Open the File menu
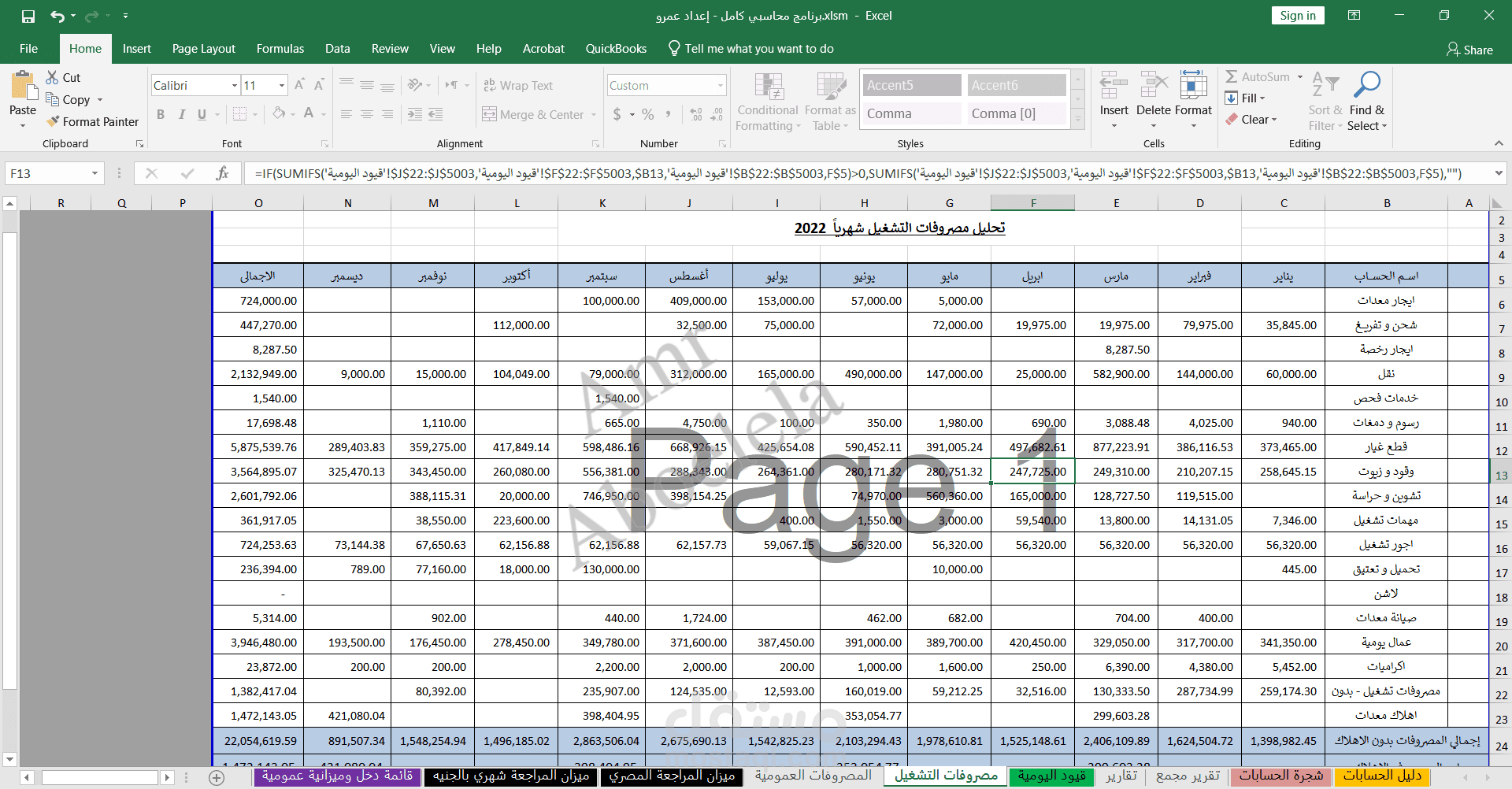The width and height of the screenshot is (1512, 789). (28, 49)
